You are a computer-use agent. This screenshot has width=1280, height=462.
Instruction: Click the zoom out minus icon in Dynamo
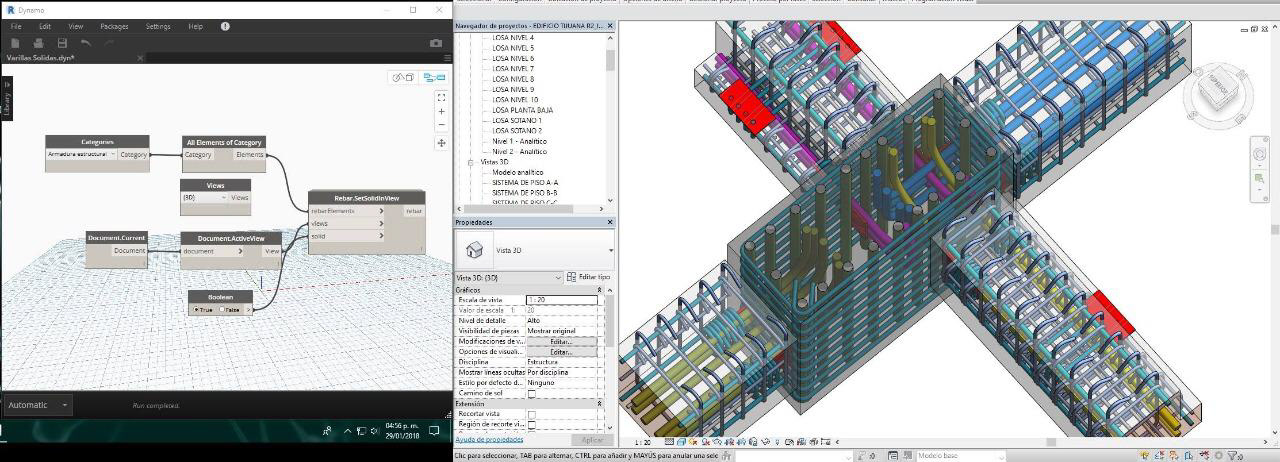(x=442, y=125)
